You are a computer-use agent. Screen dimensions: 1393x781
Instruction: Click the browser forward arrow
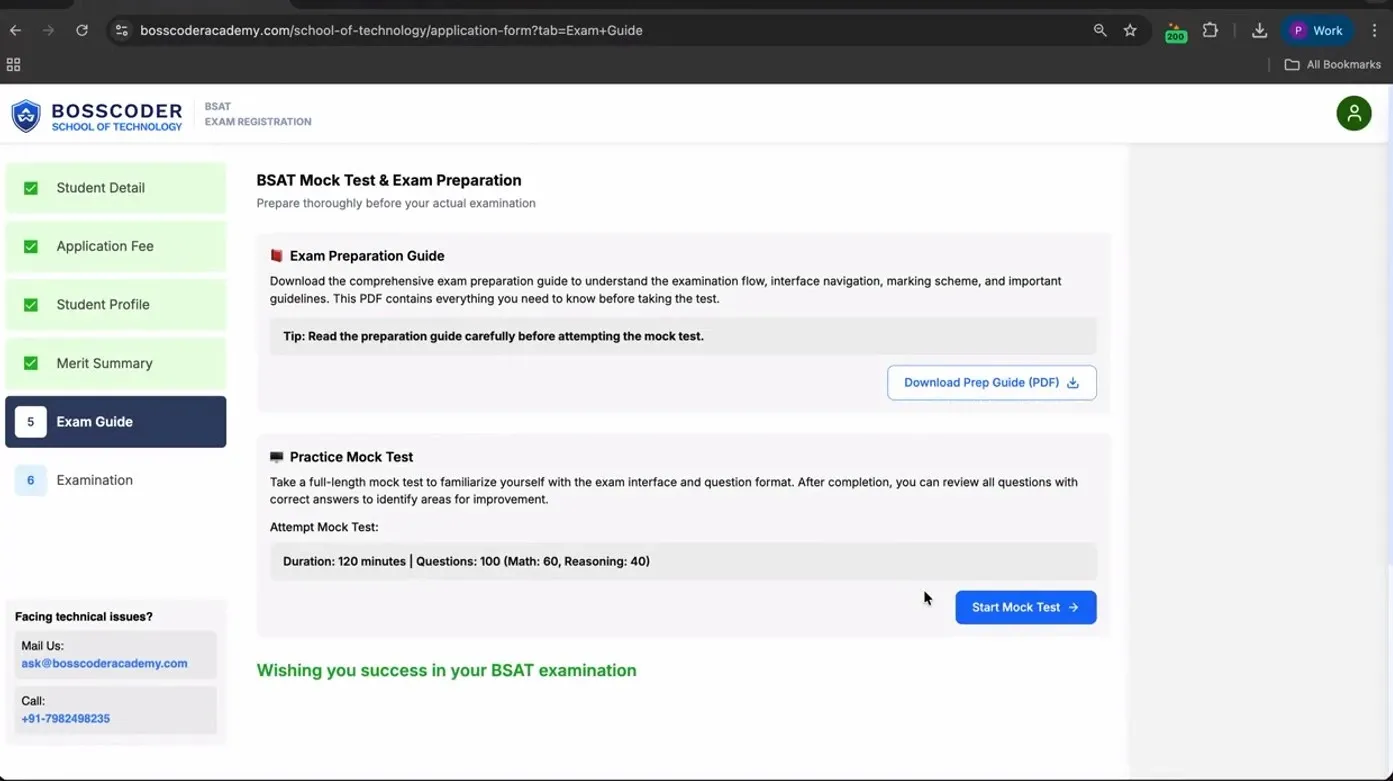point(48,30)
